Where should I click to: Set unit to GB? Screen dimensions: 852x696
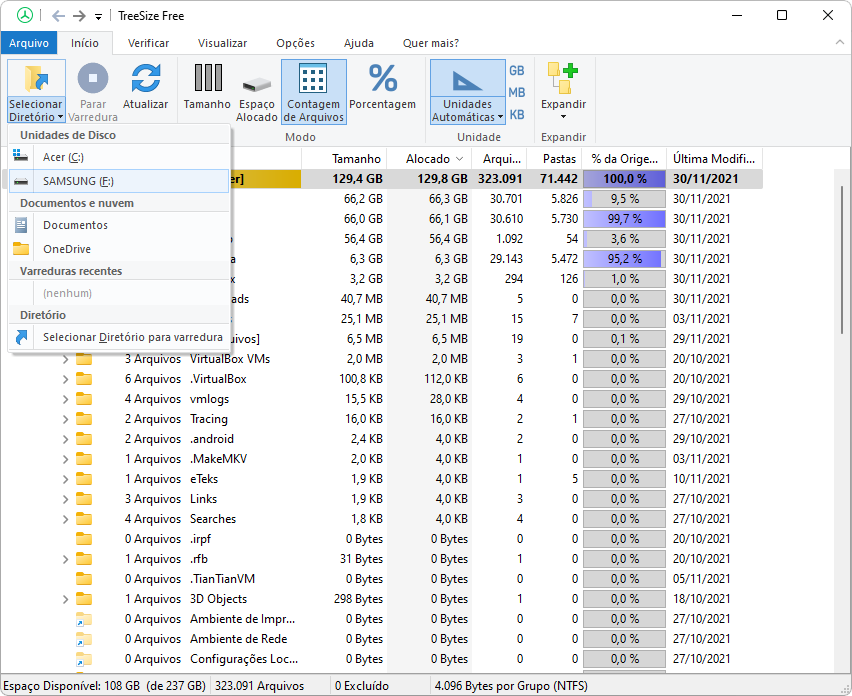pos(517,71)
